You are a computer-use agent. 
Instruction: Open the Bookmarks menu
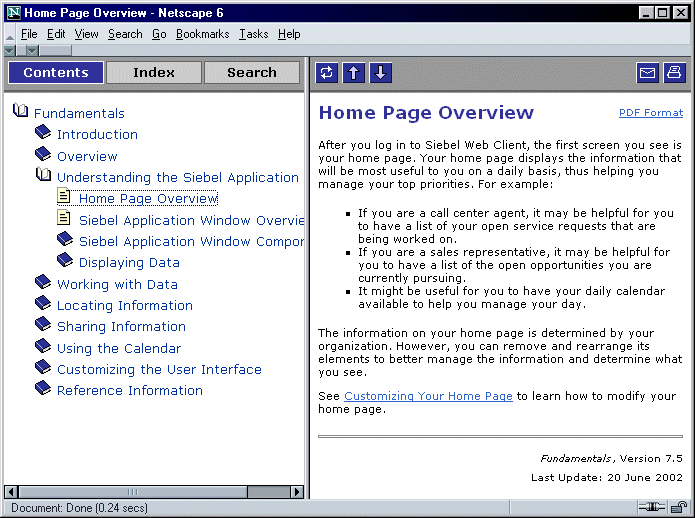point(203,34)
